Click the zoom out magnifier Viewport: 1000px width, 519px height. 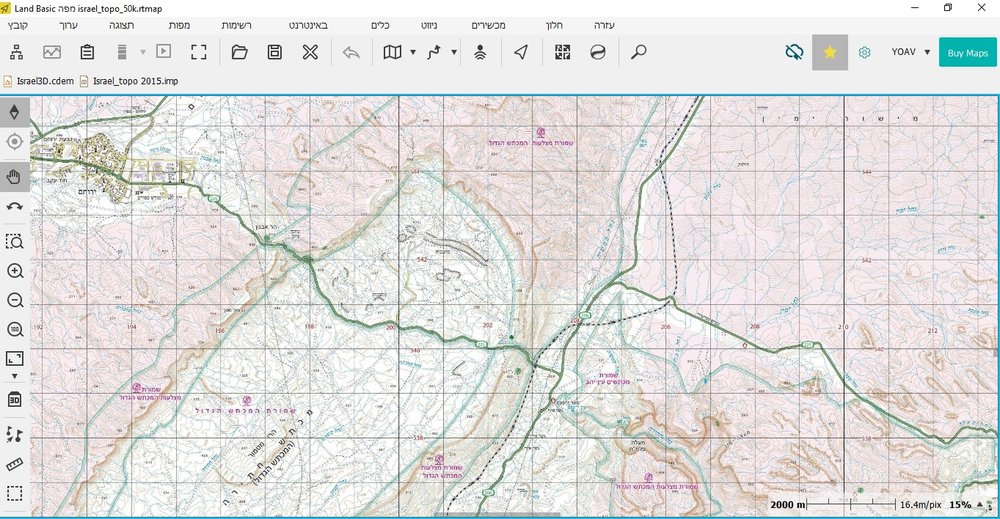(15, 300)
